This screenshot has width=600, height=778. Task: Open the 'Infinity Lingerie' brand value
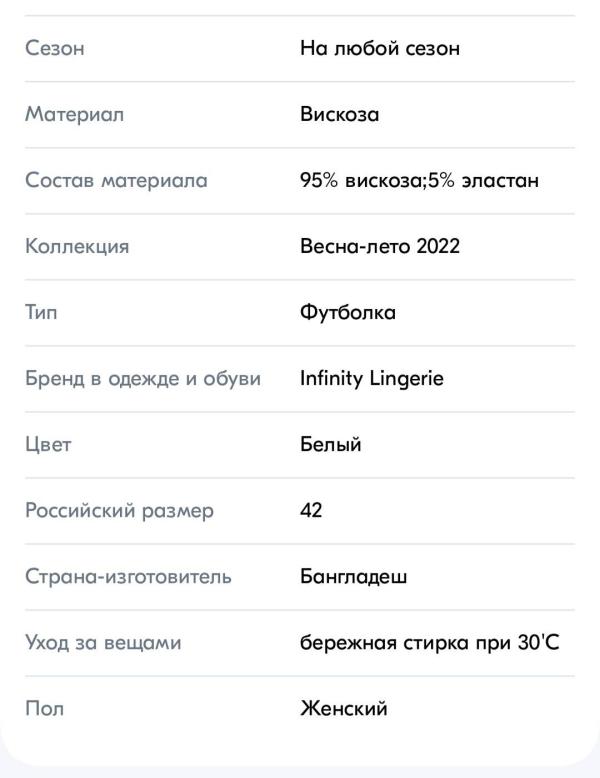click(372, 379)
